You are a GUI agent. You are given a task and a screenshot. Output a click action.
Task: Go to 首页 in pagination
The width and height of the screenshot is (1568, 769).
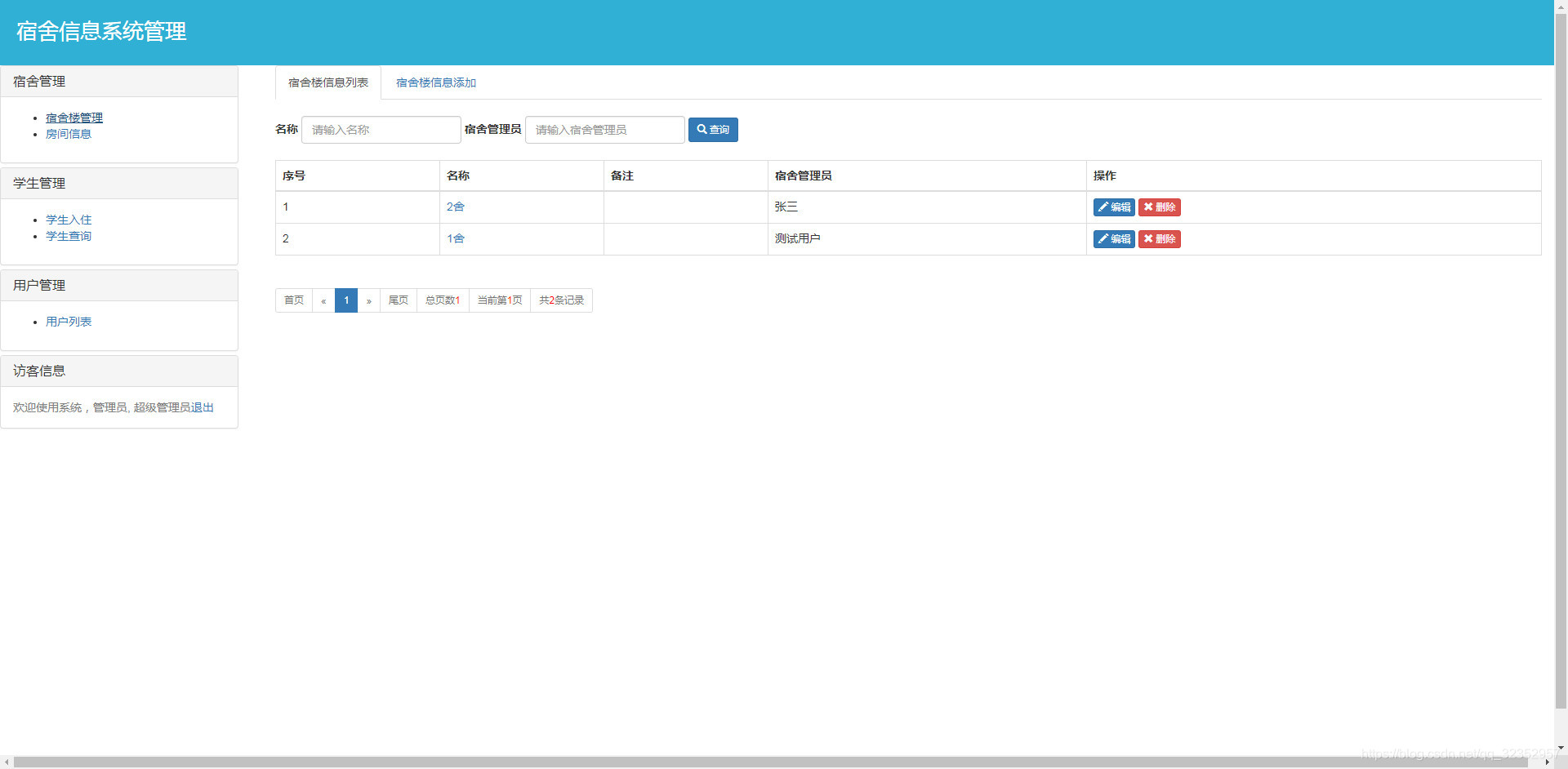pos(294,300)
